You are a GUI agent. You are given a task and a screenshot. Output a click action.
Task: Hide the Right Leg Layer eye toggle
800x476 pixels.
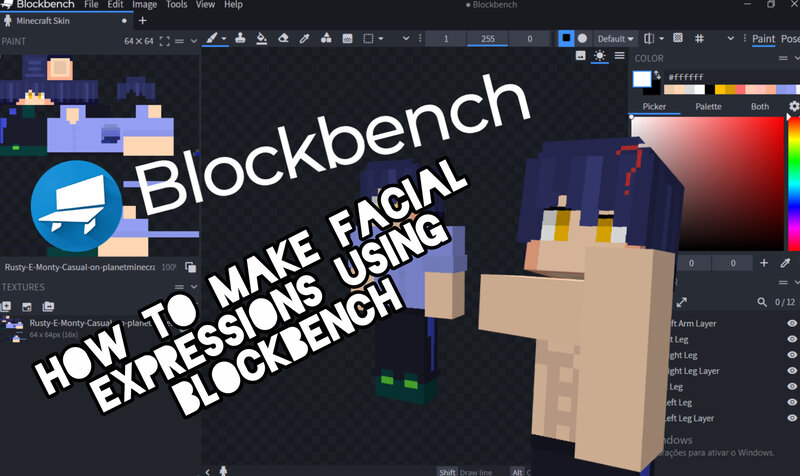pyautogui.click(x=792, y=370)
